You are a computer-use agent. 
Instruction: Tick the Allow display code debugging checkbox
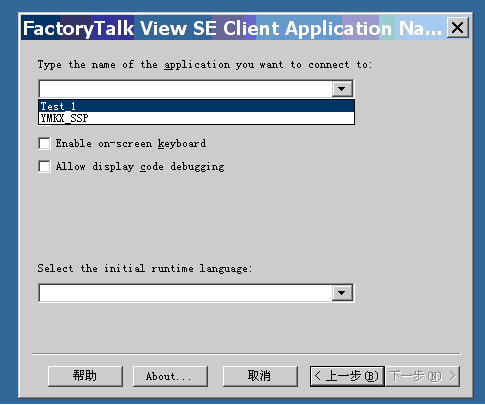pyautogui.click(x=44, y=166)
